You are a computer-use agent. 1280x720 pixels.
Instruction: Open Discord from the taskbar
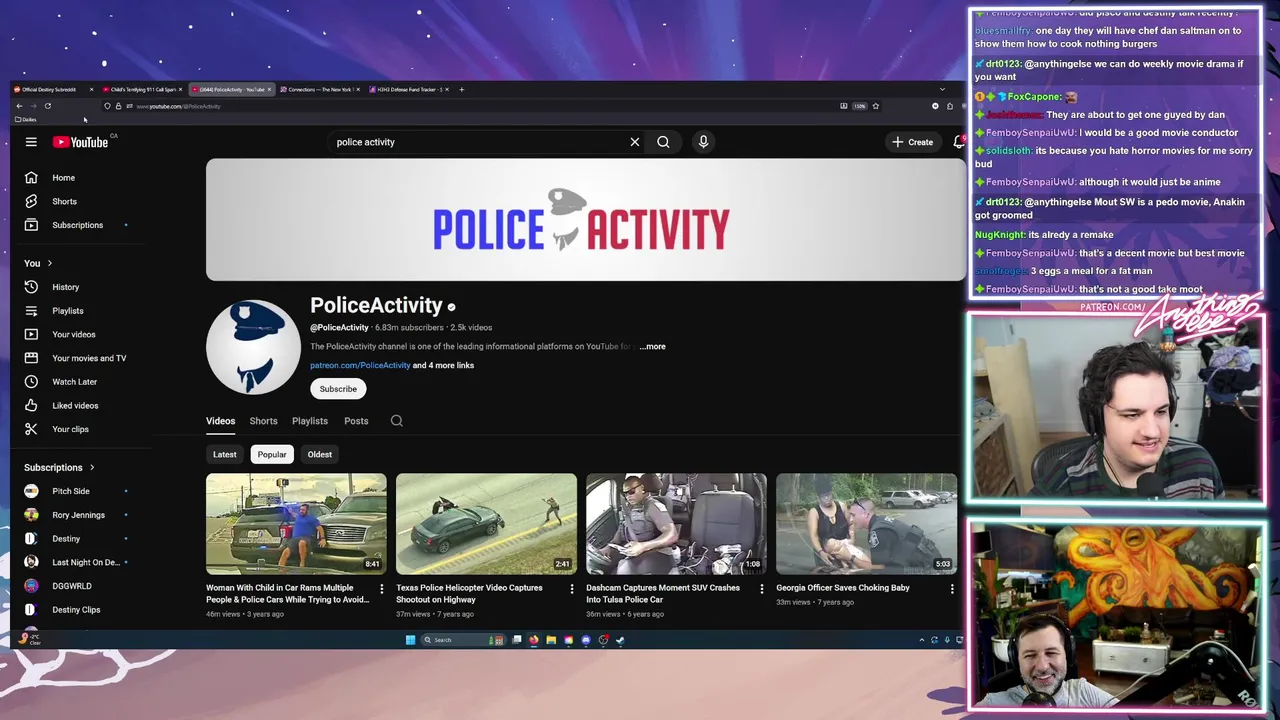coord(586,640)
